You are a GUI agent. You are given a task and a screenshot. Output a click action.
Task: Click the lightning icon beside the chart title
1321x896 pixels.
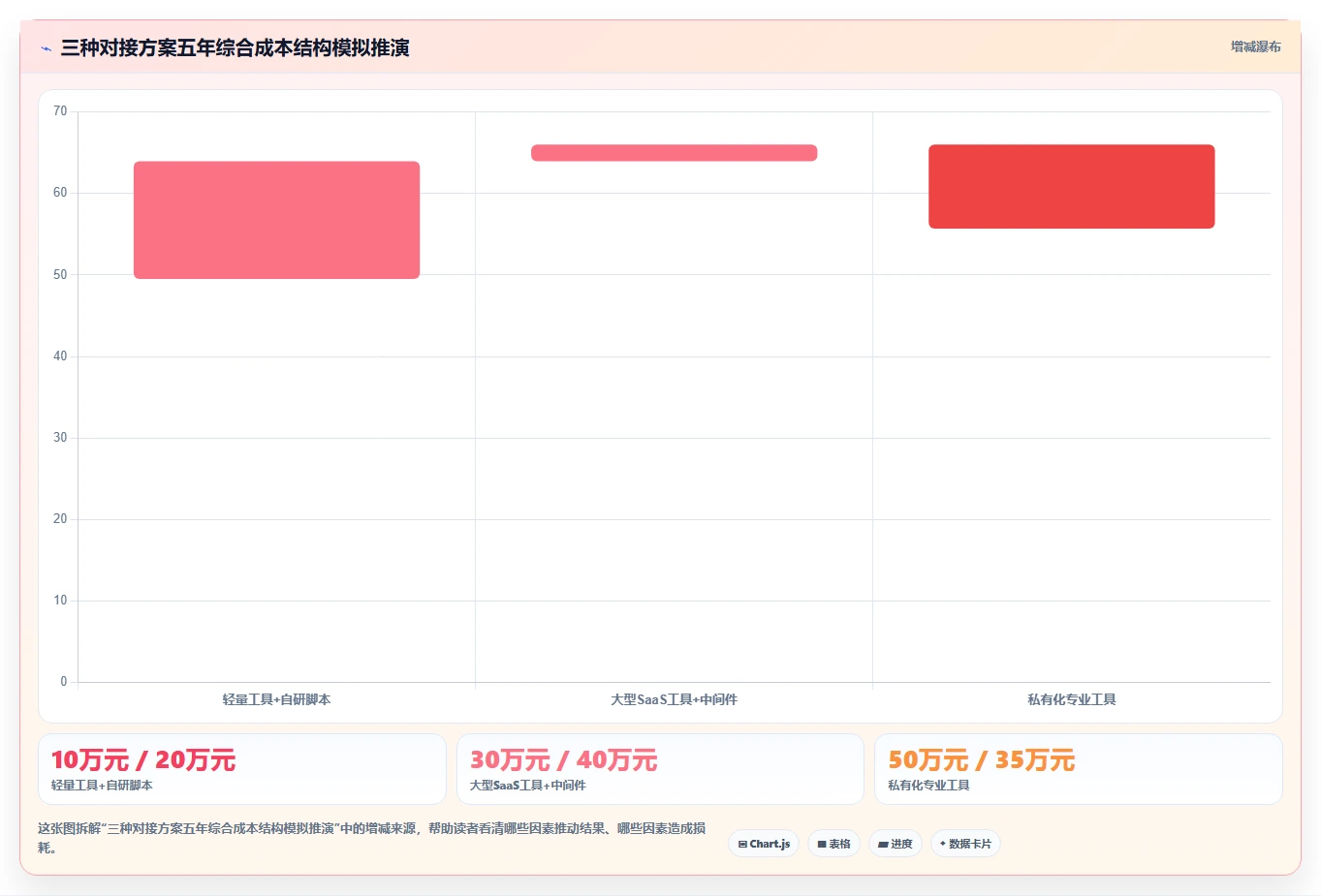pyautogui.click(x=46, y=48)
